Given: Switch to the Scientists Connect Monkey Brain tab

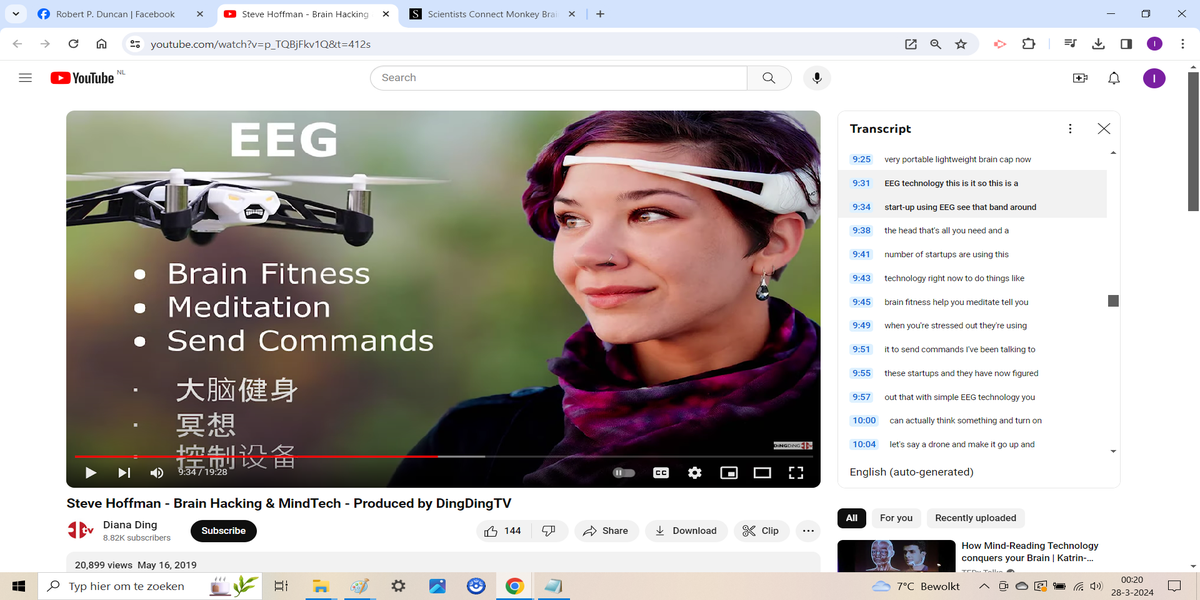Looking at the screenshot, I should click(492, 14).
